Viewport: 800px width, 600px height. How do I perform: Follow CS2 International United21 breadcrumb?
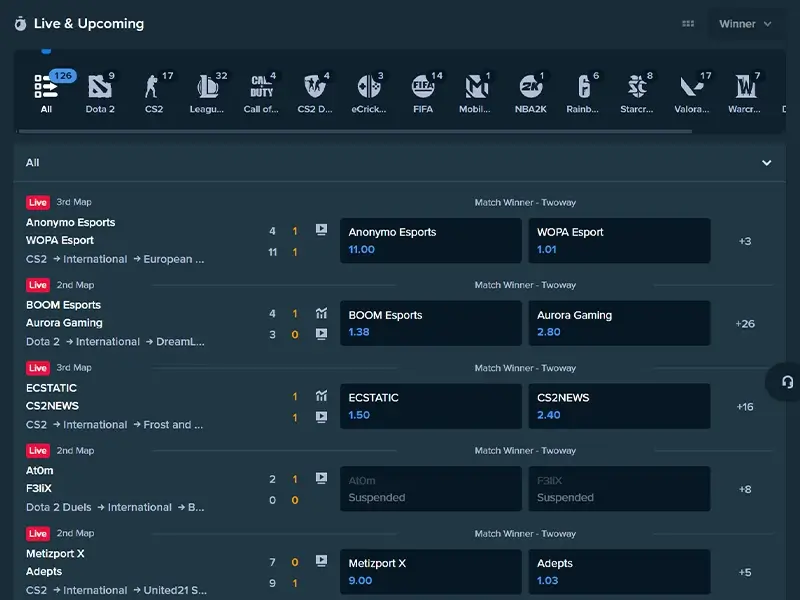pyautogui.click(x=116, y=590)
